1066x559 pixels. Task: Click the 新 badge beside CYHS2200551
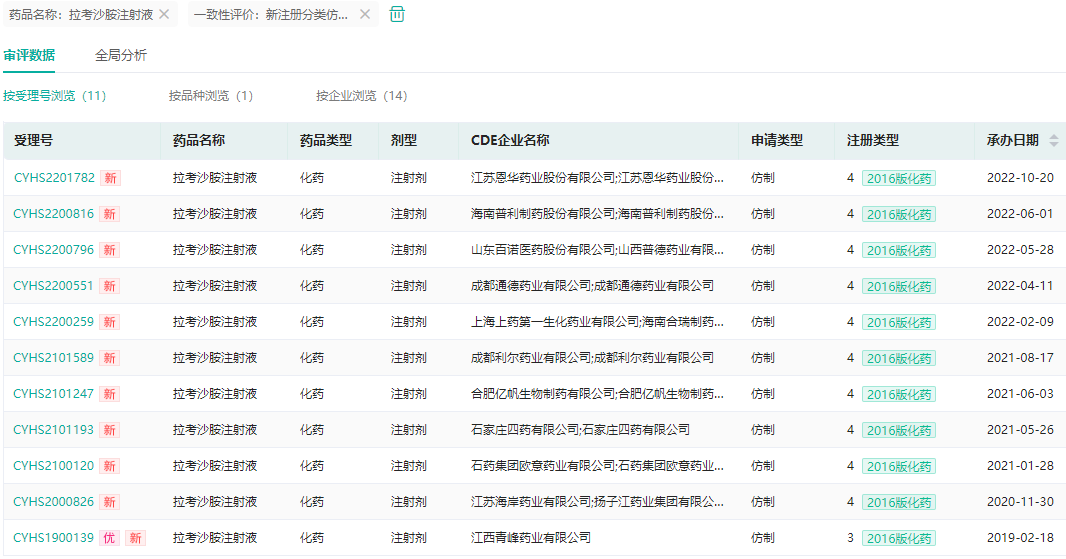[109, 286]
